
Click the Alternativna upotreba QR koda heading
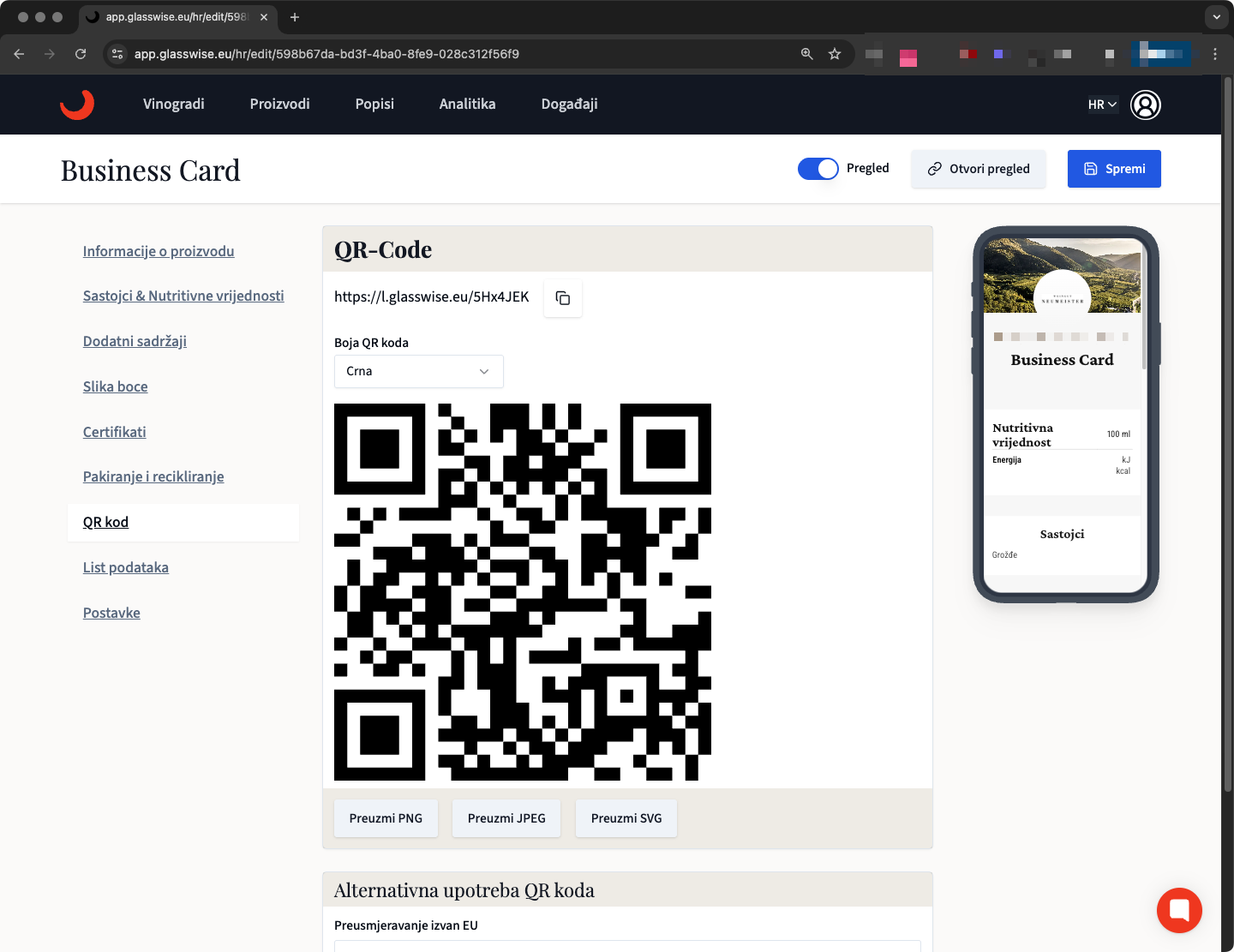pyautogui.click(x=464, y=890)
